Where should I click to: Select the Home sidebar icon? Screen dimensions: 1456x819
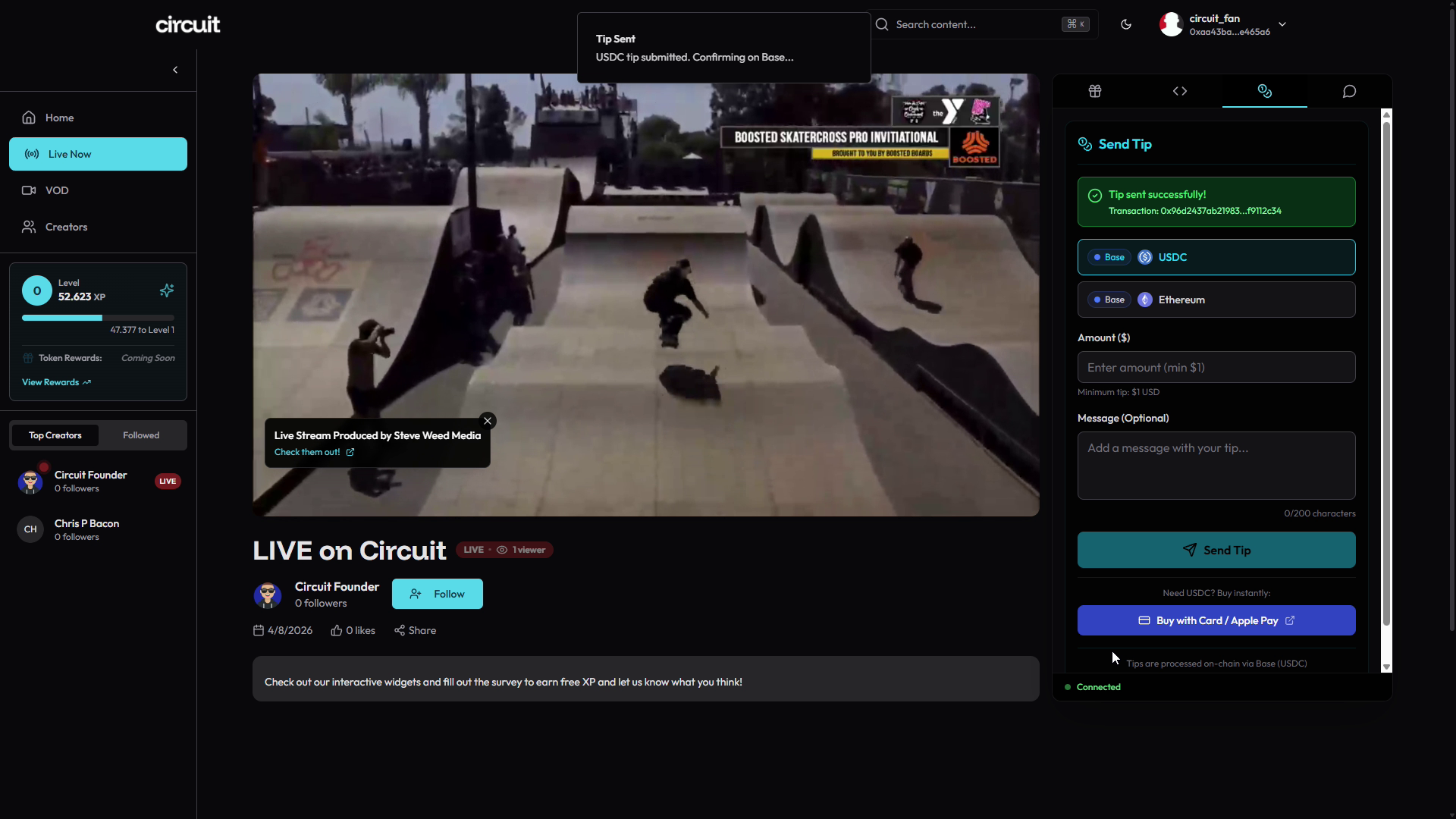pos(28,117)
